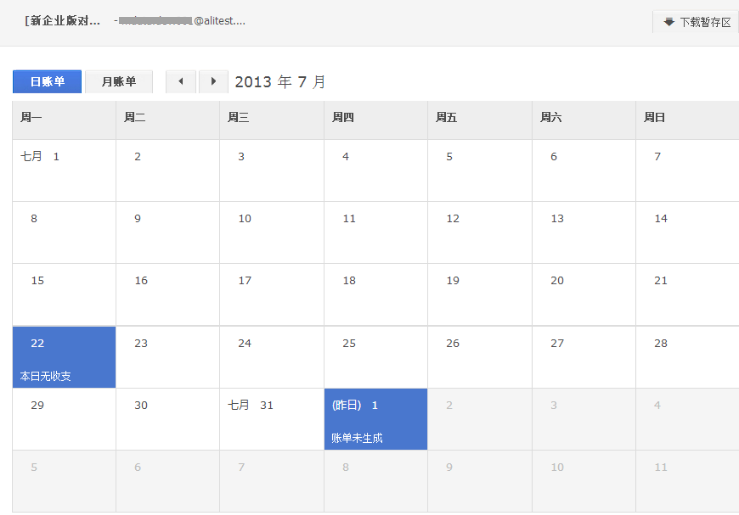Select day 27 in the calendar
739x515 pixels.
point(584,357)
